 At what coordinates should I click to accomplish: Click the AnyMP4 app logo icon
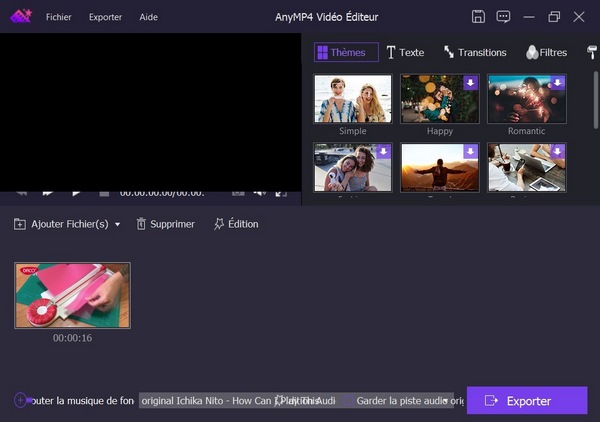pos(21,16)
